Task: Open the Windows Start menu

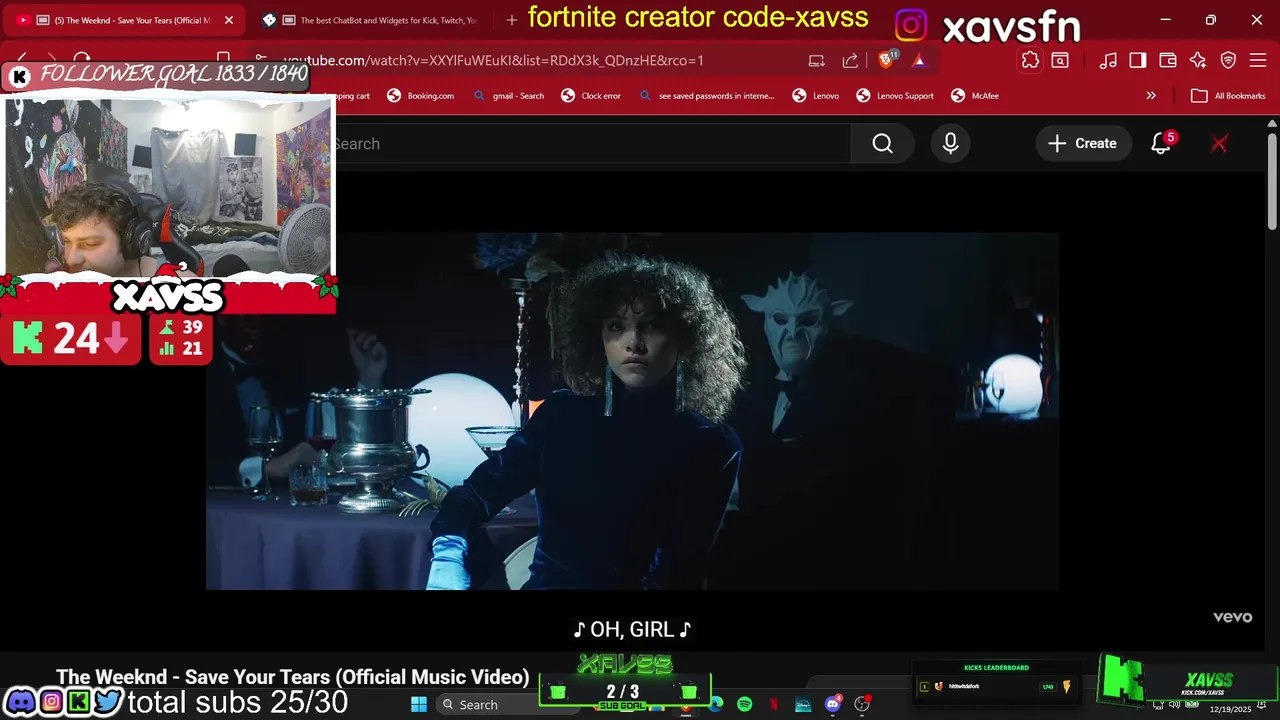Action: tap(419, 704)
